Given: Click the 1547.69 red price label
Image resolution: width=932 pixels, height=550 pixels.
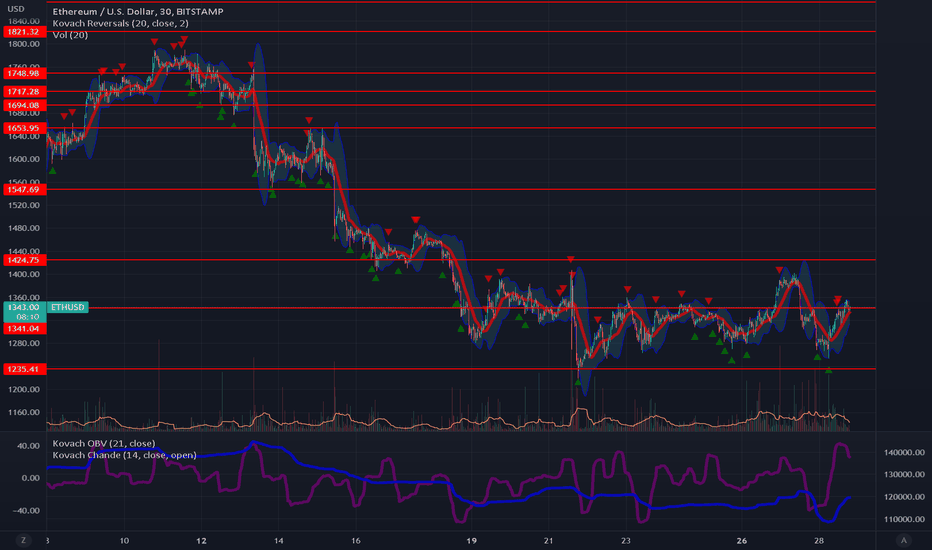Looking at the screenshot, I should click(x=24, y=189).
